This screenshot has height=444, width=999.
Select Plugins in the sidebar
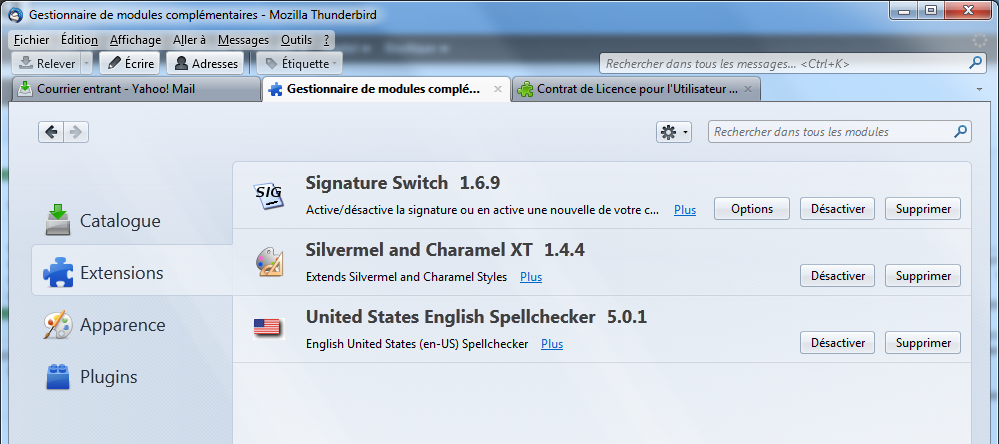(x=132, y=377)
